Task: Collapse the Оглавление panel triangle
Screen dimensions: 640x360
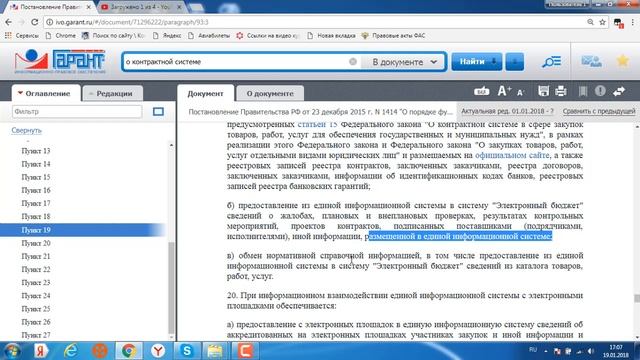Action: (20, 93)
